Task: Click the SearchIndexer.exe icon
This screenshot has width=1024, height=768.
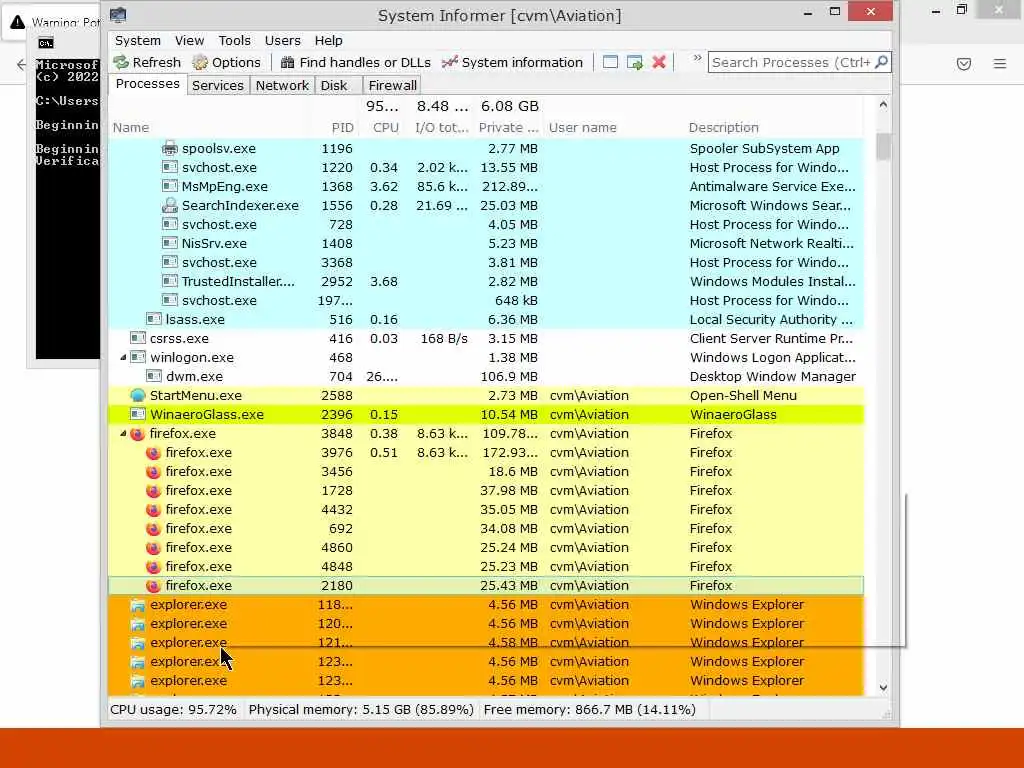Action: click(170, 205)
